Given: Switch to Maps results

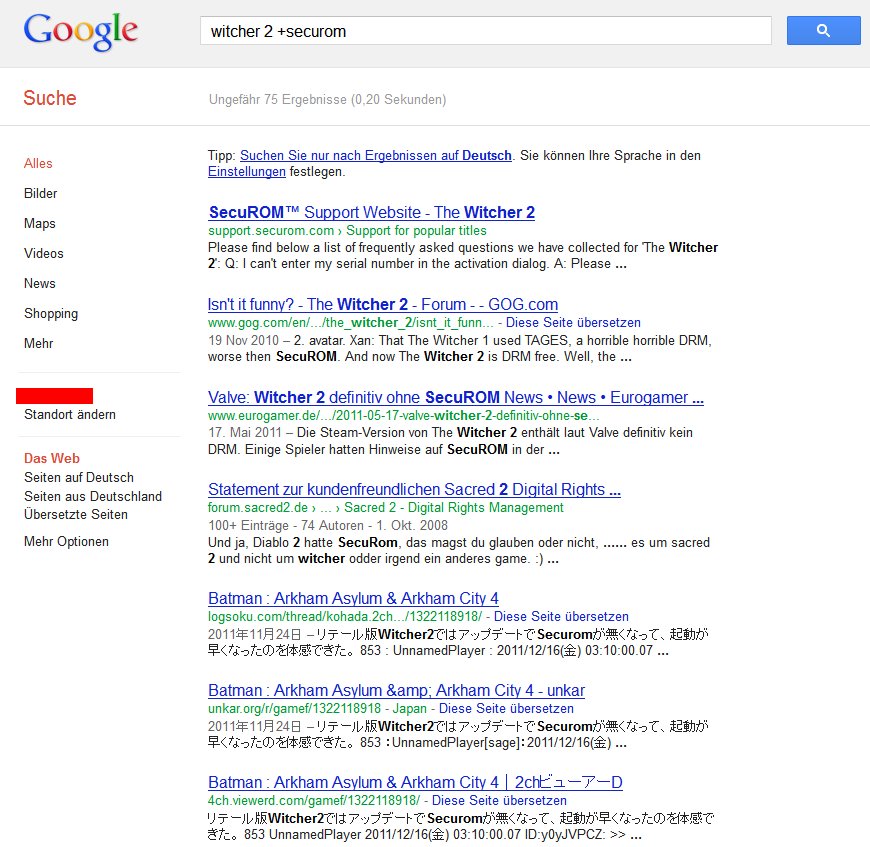Looking at the screenshot, I should (x=39, y=224).
